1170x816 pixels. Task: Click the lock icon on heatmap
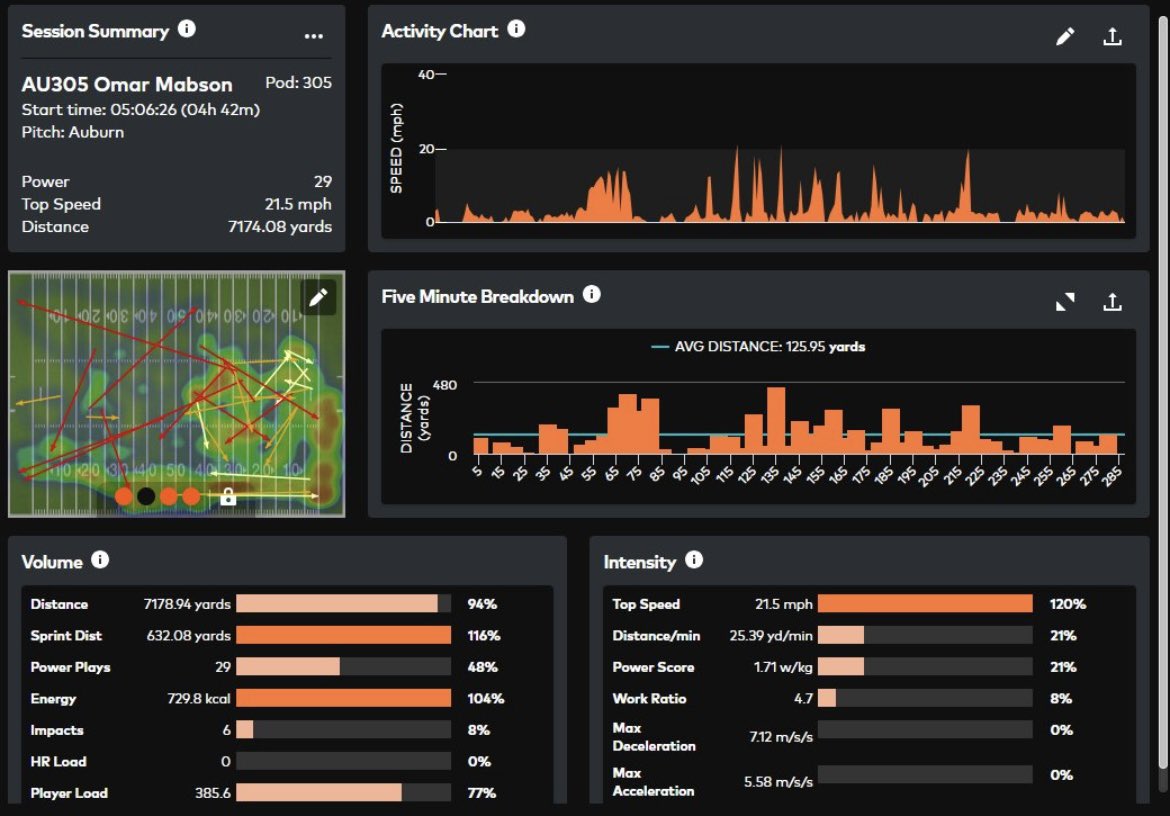pos(228,496)
